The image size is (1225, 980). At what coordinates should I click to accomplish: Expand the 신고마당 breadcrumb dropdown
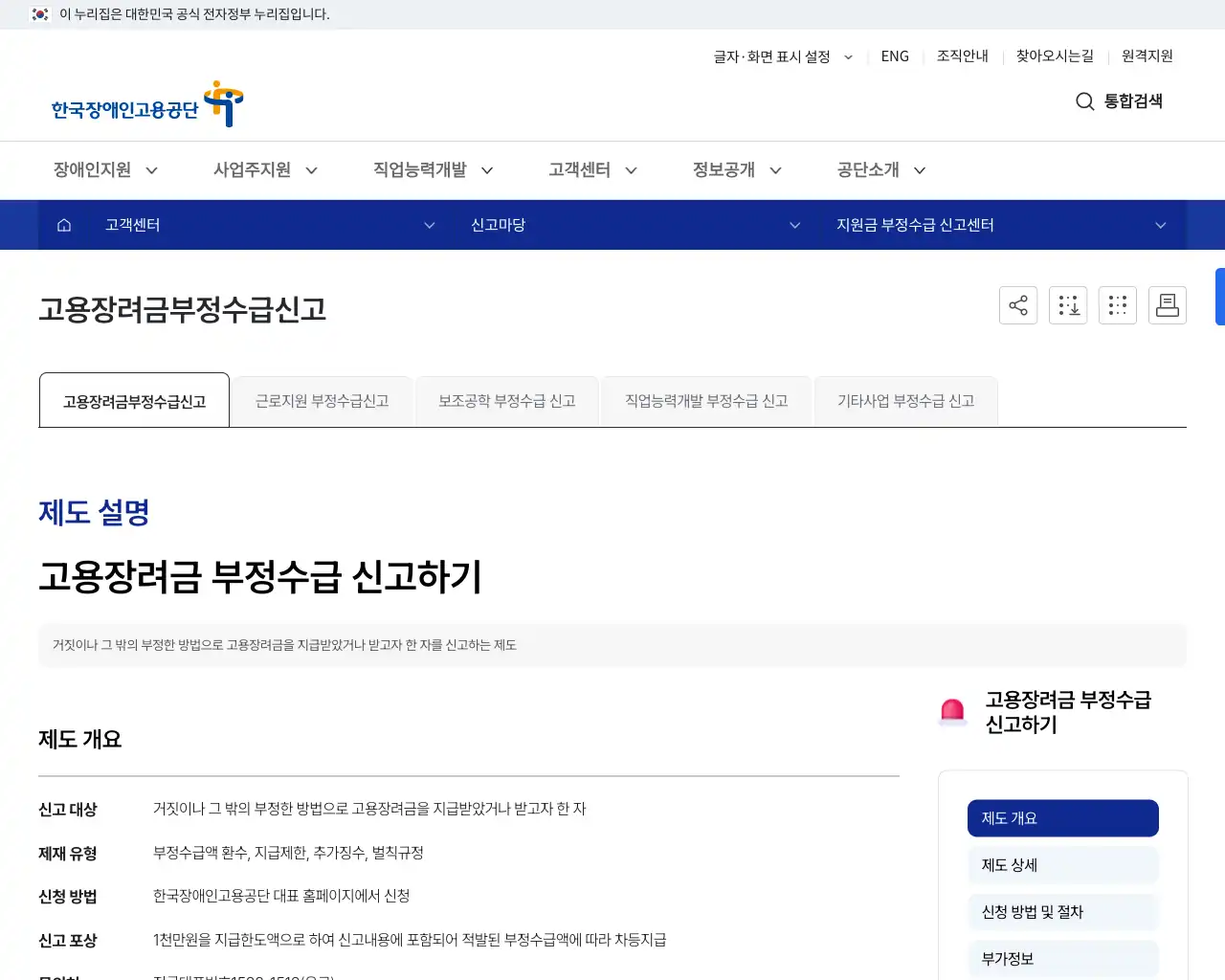tap(794, 225)
